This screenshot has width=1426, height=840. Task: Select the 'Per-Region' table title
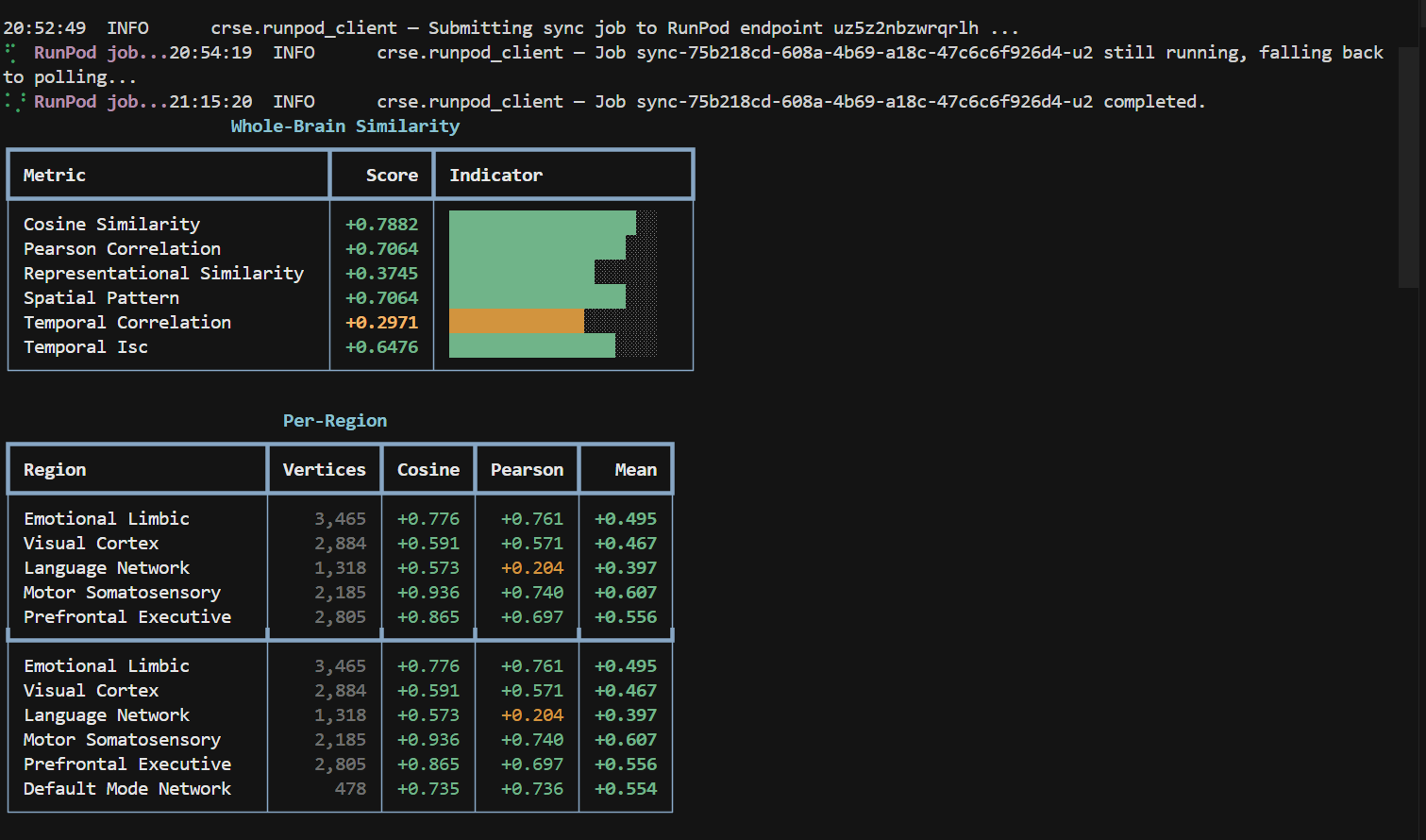tap(335, 421)
